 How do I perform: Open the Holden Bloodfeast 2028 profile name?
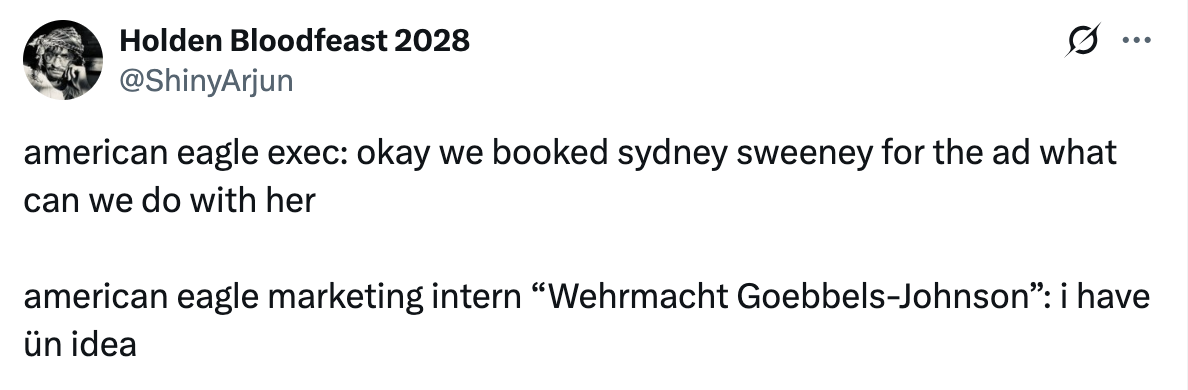(295, 40)
